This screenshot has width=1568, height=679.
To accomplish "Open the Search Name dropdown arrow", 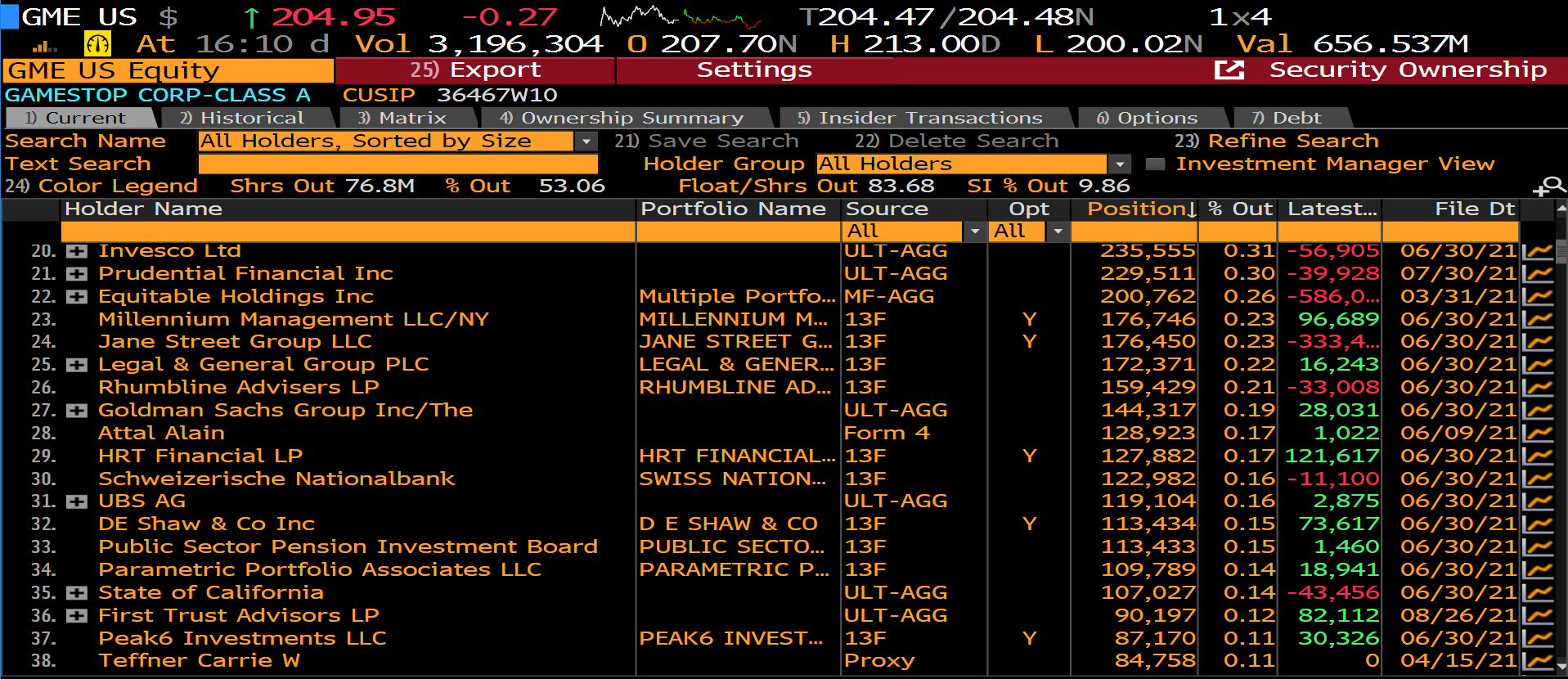I will (586, 142).
